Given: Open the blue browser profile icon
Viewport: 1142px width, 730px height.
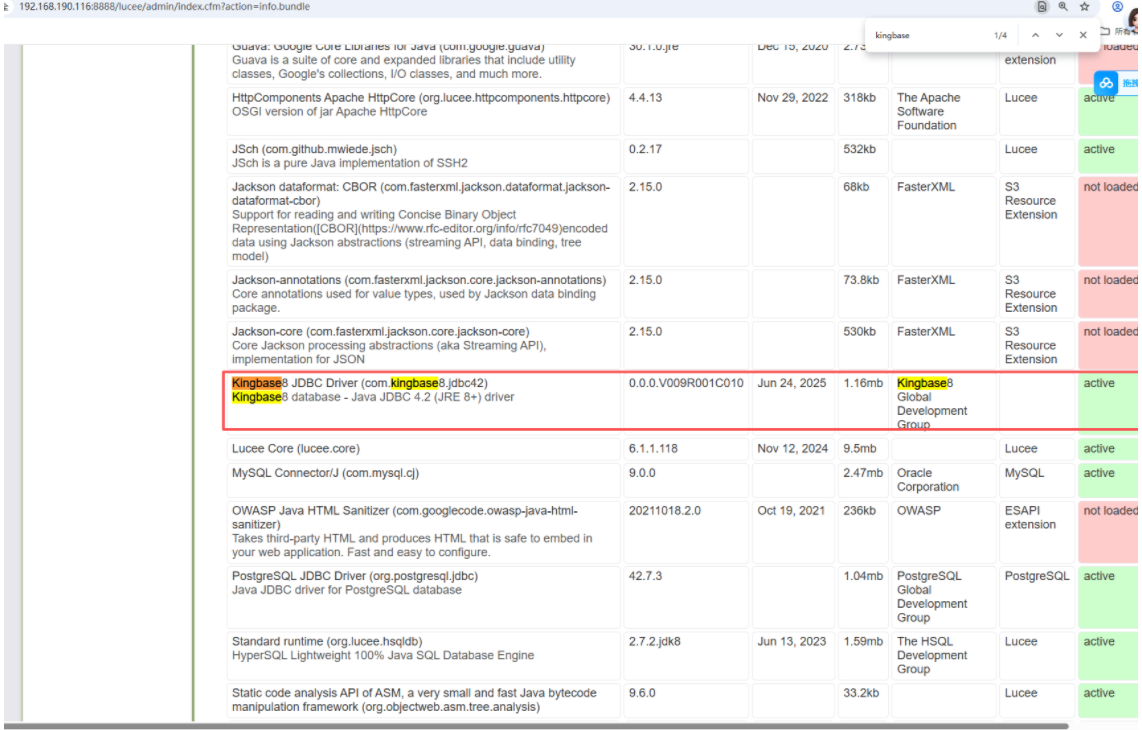Looking at the screenshot, I should click(1117, 6).
